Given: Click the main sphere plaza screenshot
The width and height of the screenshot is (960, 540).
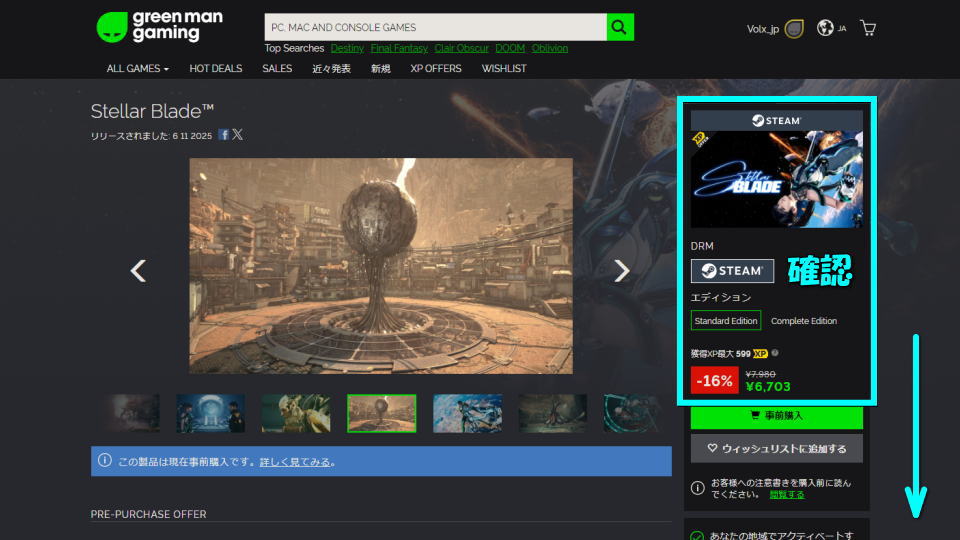Looking at the screenshot, I should 381,266.
